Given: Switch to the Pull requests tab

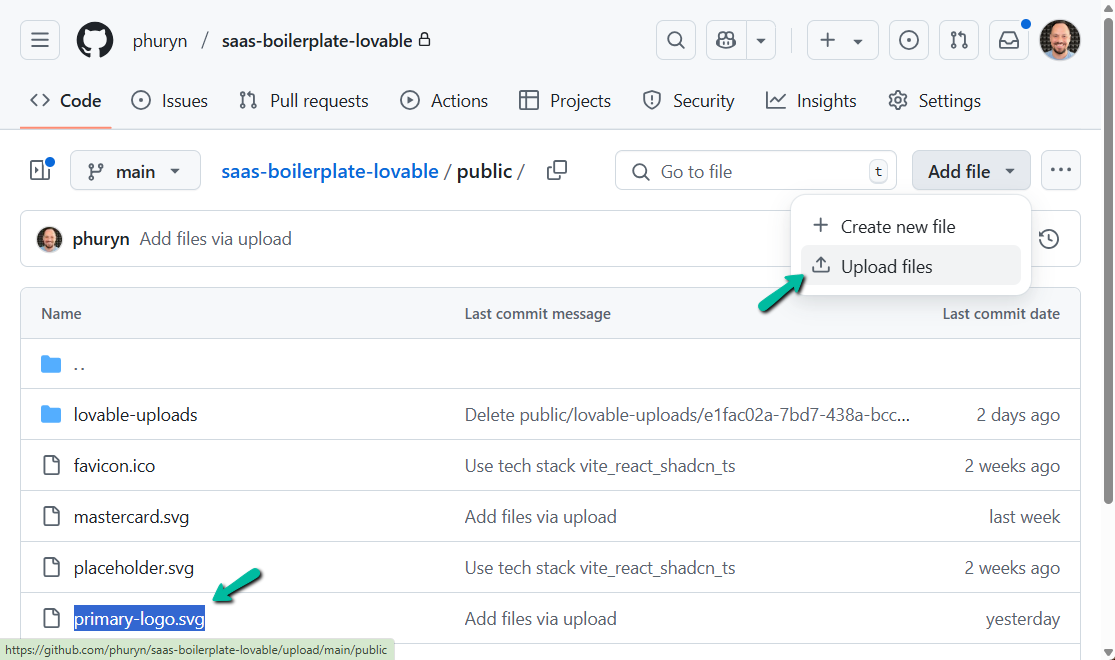Looking at the screenshot, I should pyautogui.click(x=304, y=101).
